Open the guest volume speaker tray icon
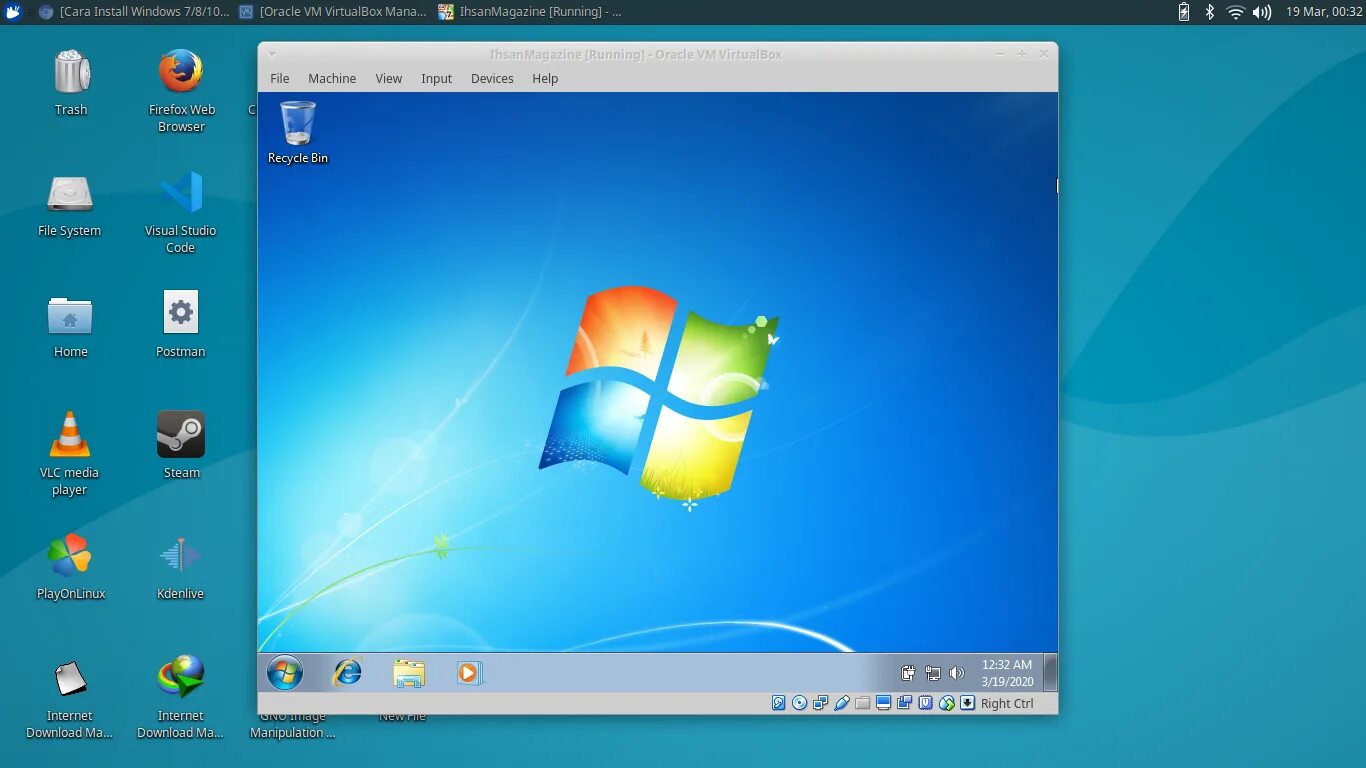Image resolution: width=1366 pixels, height=768 pixels. [x=957, y=673]
